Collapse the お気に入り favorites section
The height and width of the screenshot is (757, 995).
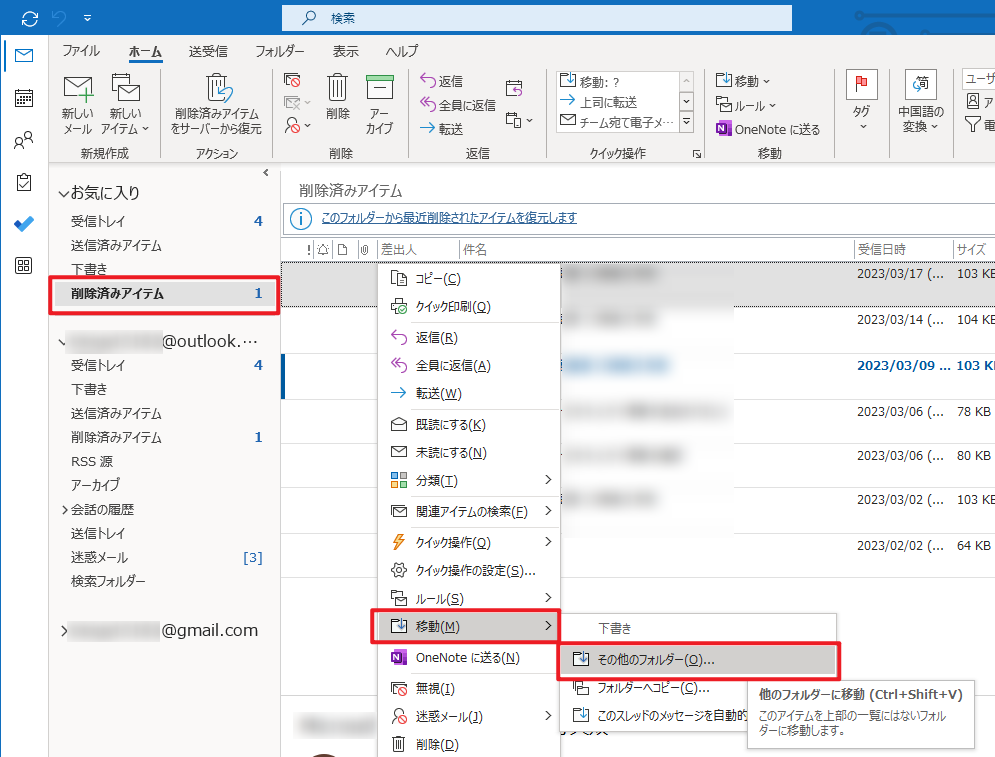click(x=63, y=194)
